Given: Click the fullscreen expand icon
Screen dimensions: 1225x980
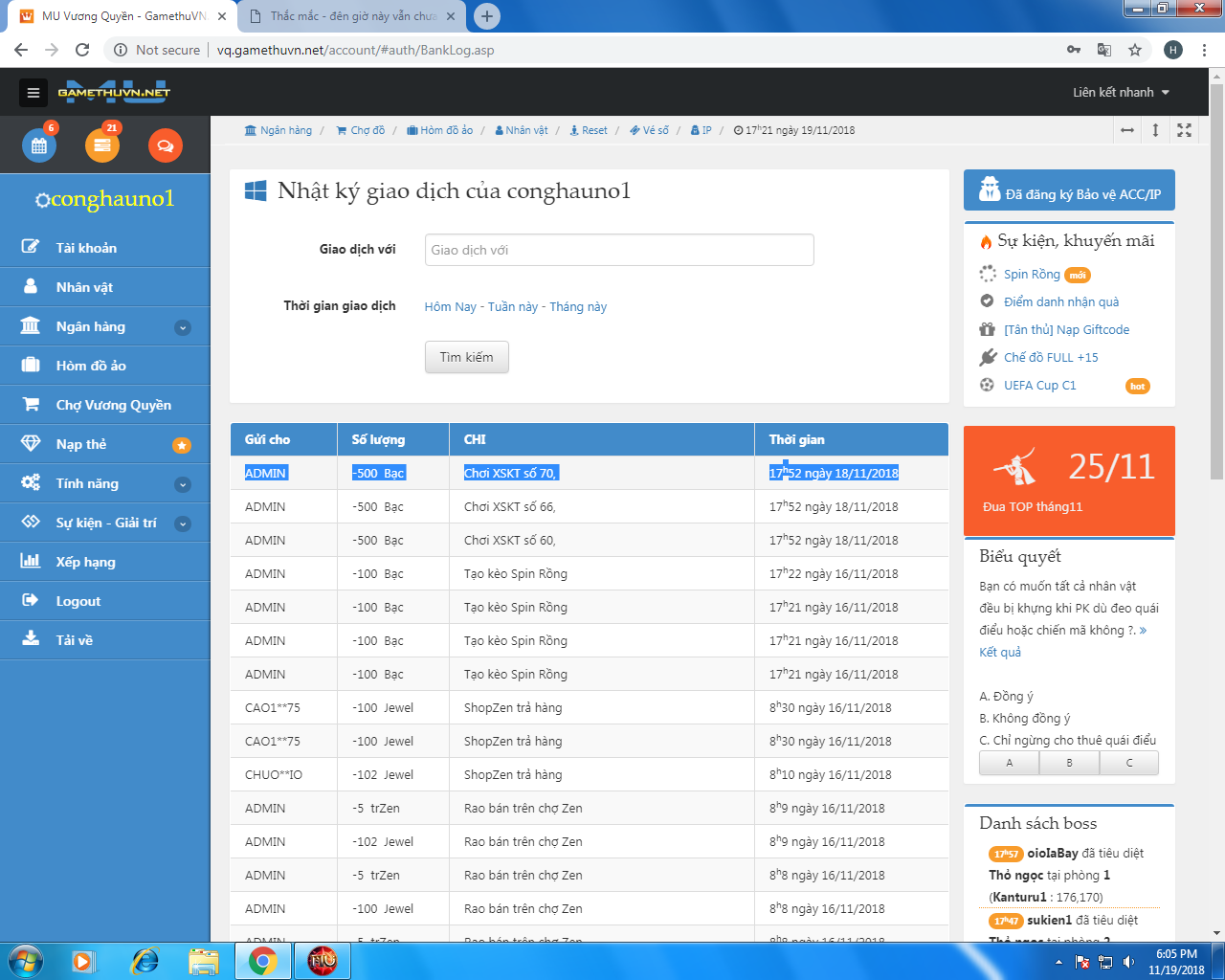Looking at the screenshot, I should (x=1184, y=130).
